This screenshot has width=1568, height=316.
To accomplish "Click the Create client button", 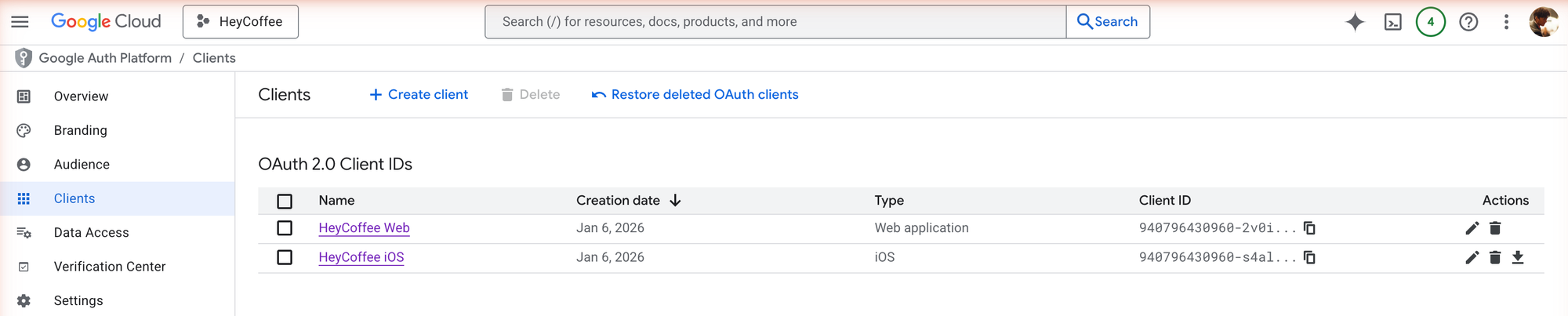I will pos(419,95).
